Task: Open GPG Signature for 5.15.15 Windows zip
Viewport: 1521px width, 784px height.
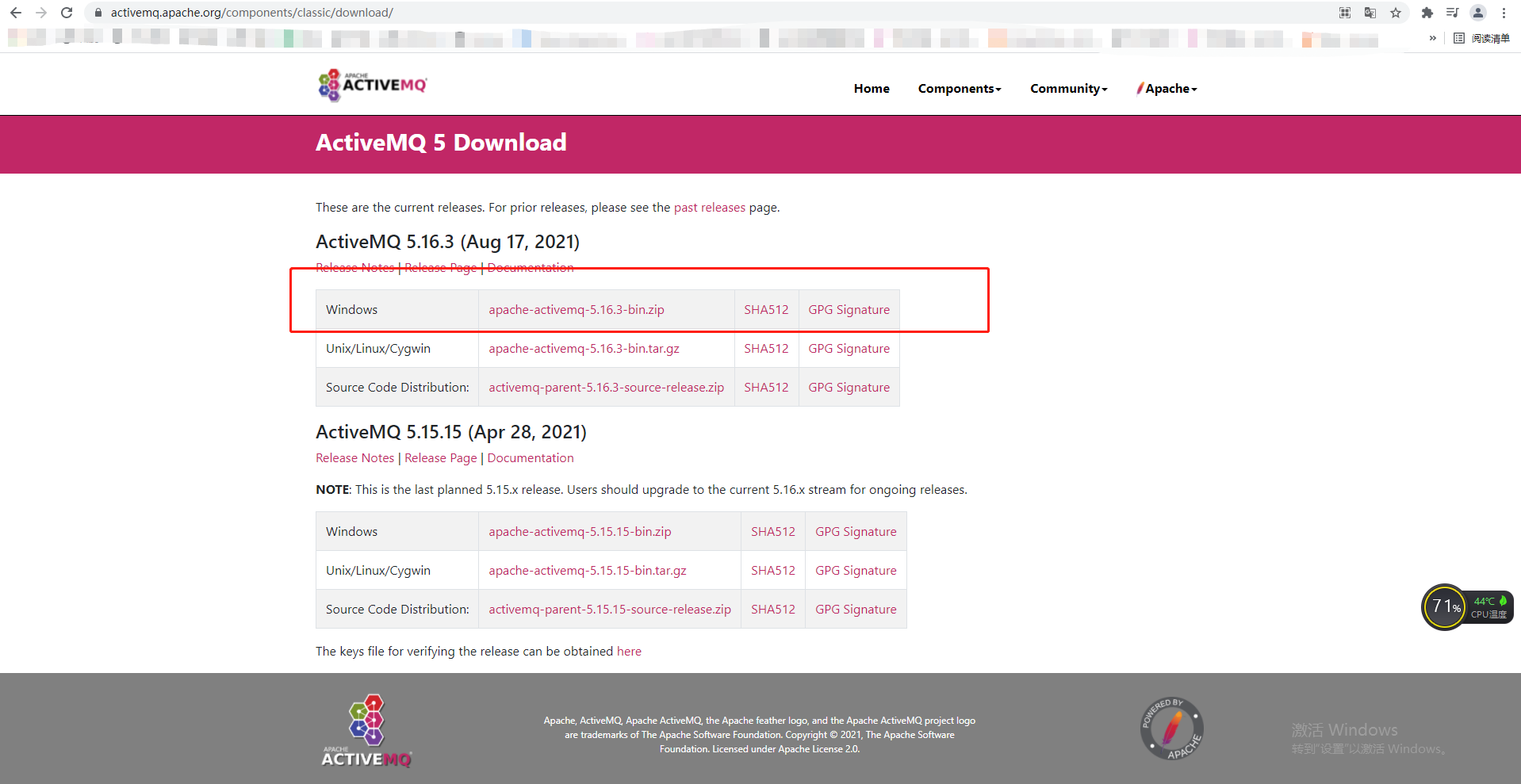Action: click(856, 532)
